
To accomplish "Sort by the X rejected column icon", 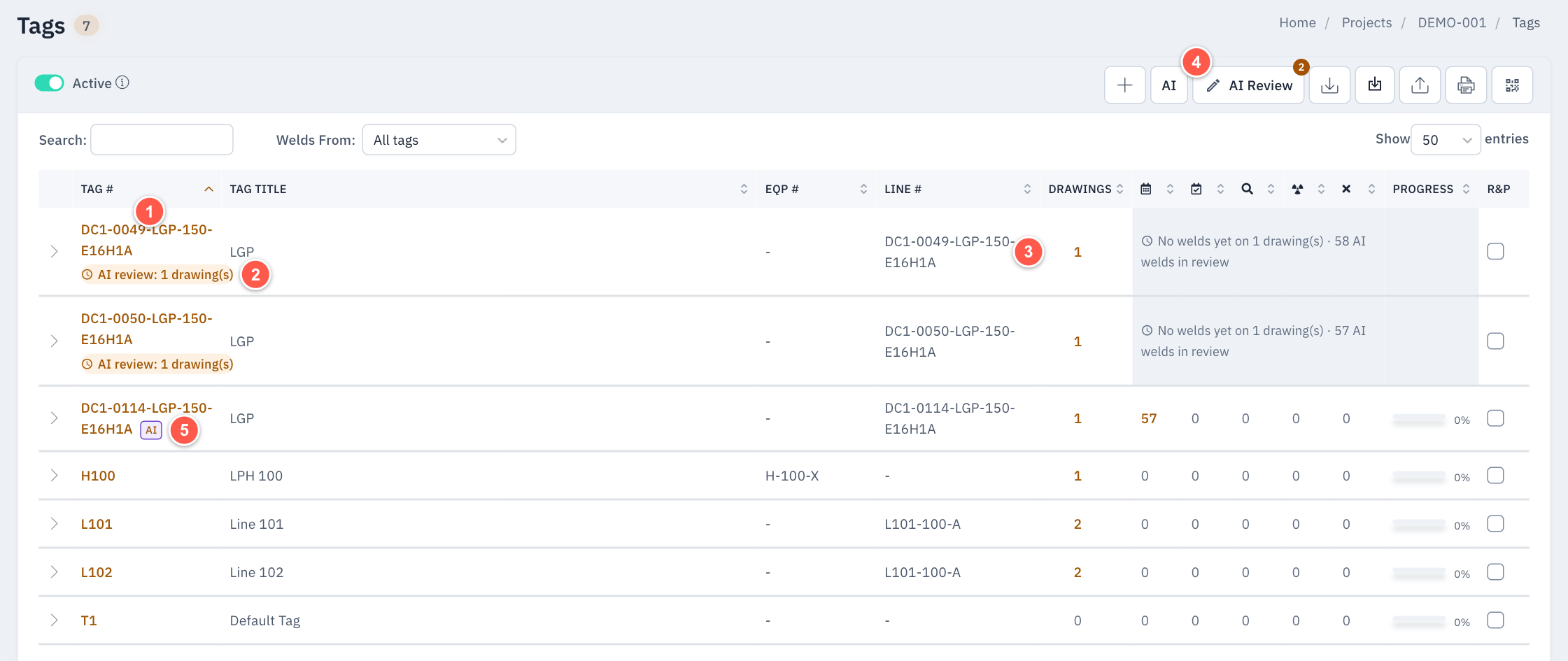I will click(1346, 189).
